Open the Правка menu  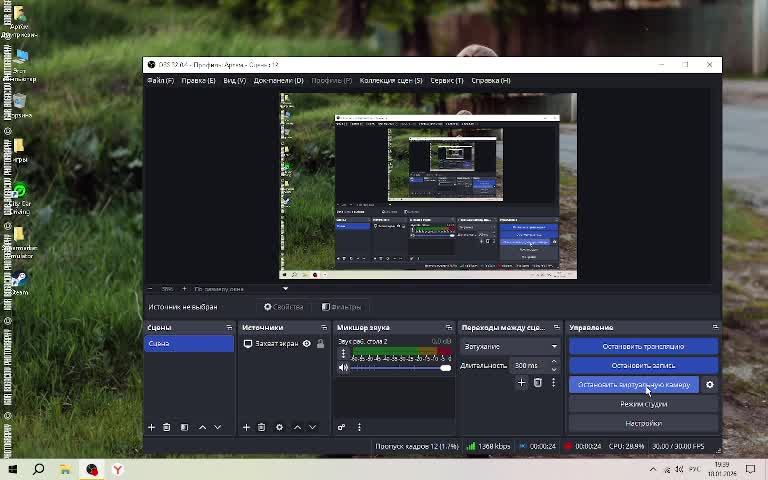(x=198, y=80)
